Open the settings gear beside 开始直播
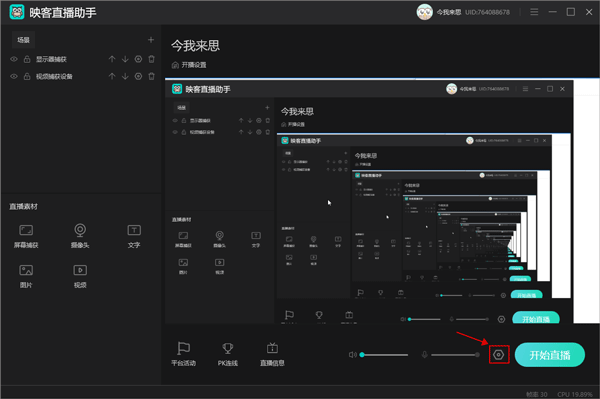The width and height of the screenshot is (600, 399). pyautogui.click(x=499, y=355)
